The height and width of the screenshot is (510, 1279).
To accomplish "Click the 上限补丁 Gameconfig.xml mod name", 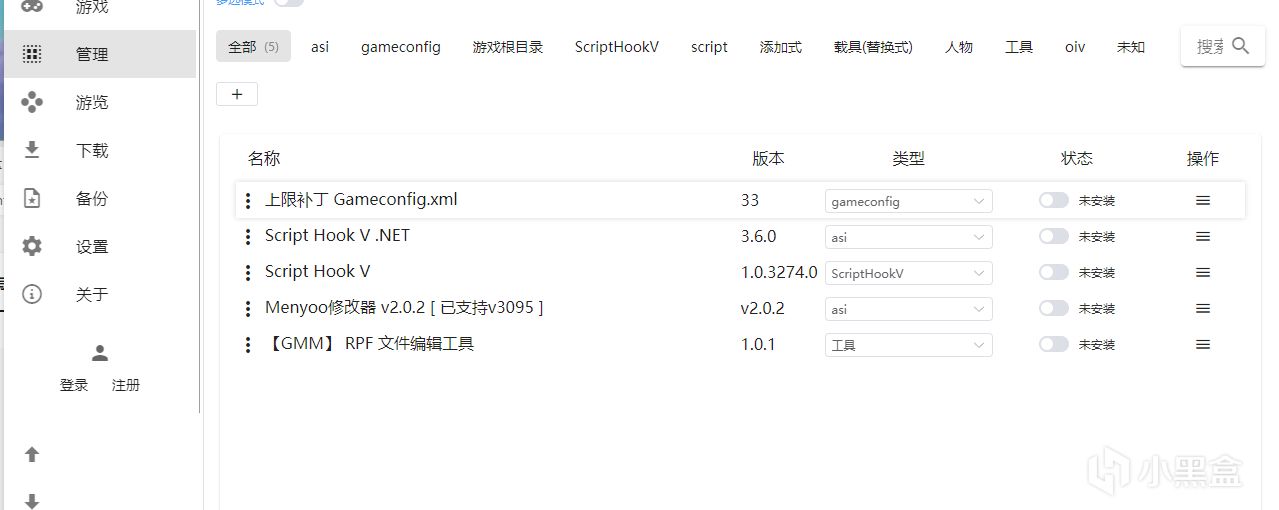I will coord(361,199).
